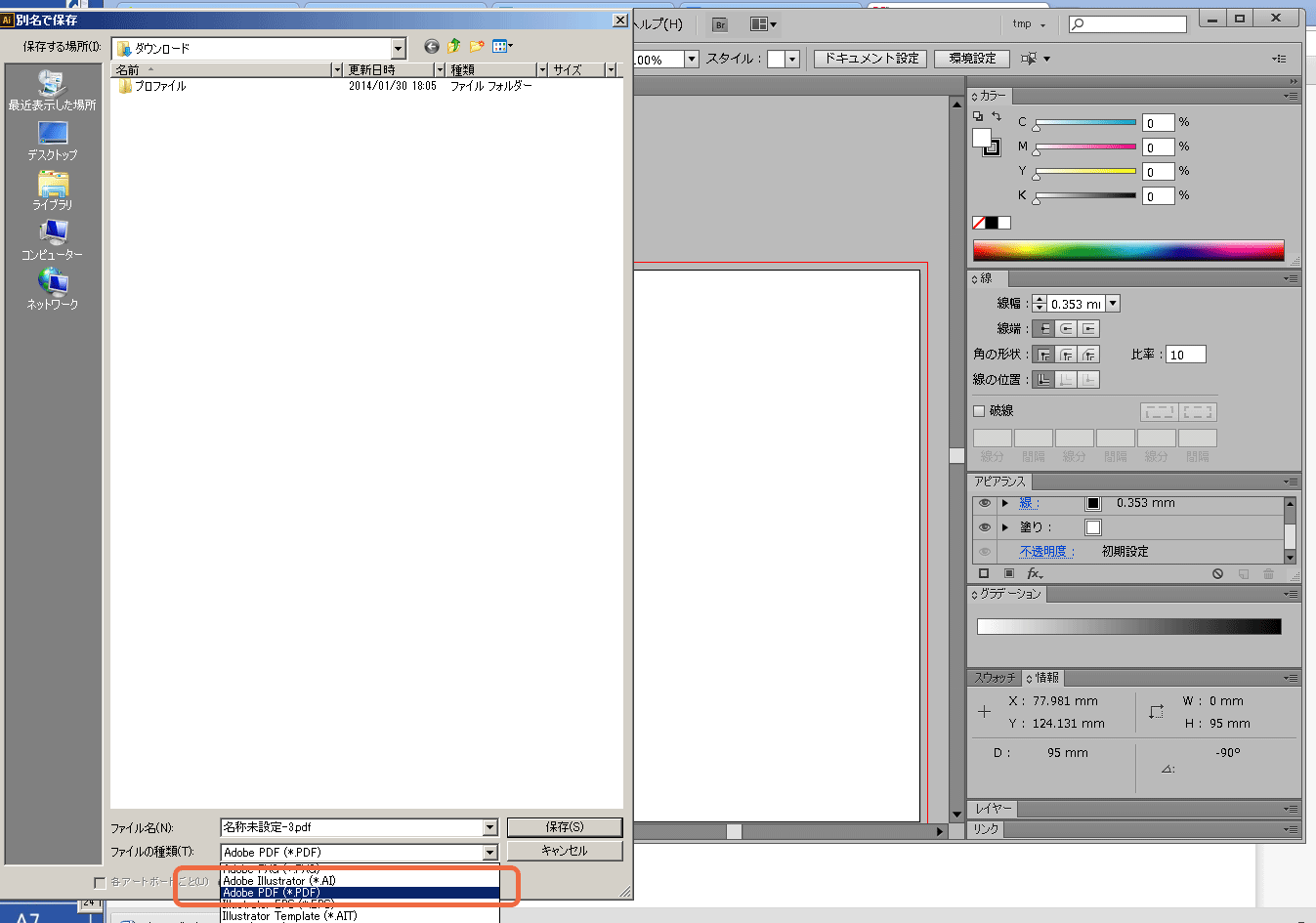Open the arrange documents layout menu
The image size is (1316, 923).
763,24
